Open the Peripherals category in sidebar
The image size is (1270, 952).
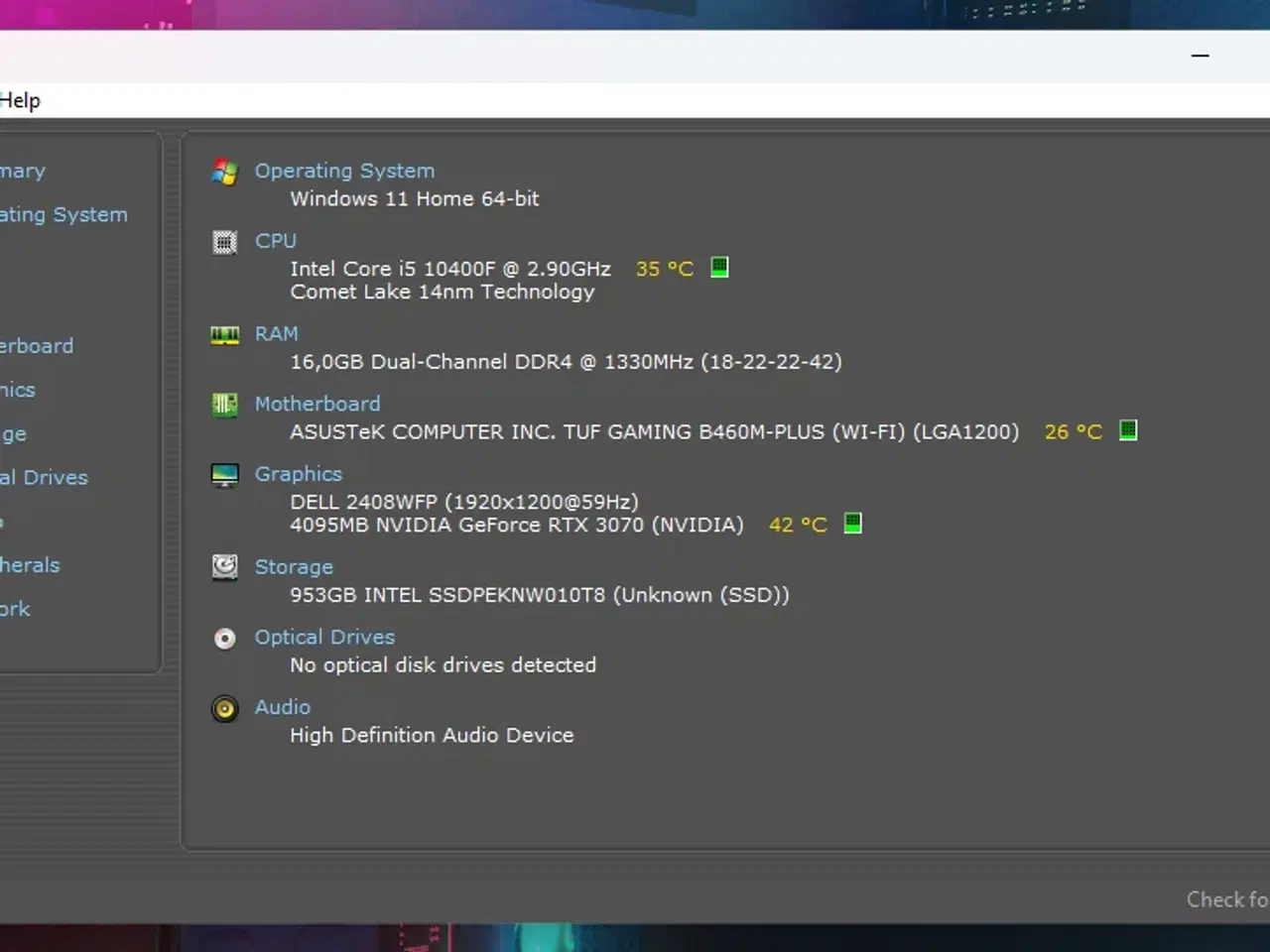(x=30, y=564)
